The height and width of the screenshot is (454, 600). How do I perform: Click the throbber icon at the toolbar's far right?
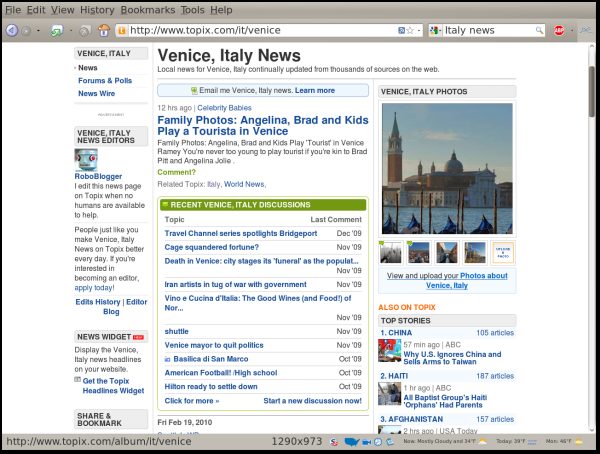(x=585, y=30)
